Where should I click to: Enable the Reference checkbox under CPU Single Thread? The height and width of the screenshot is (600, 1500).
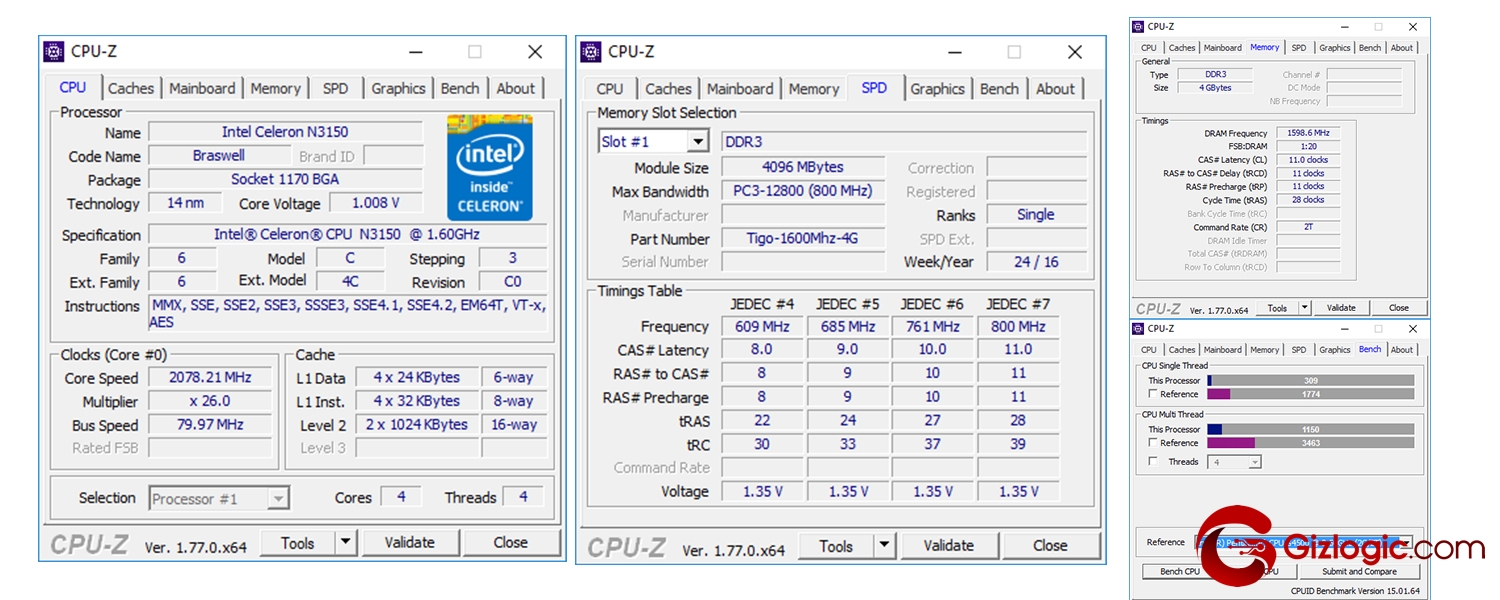coord(1153,394)
